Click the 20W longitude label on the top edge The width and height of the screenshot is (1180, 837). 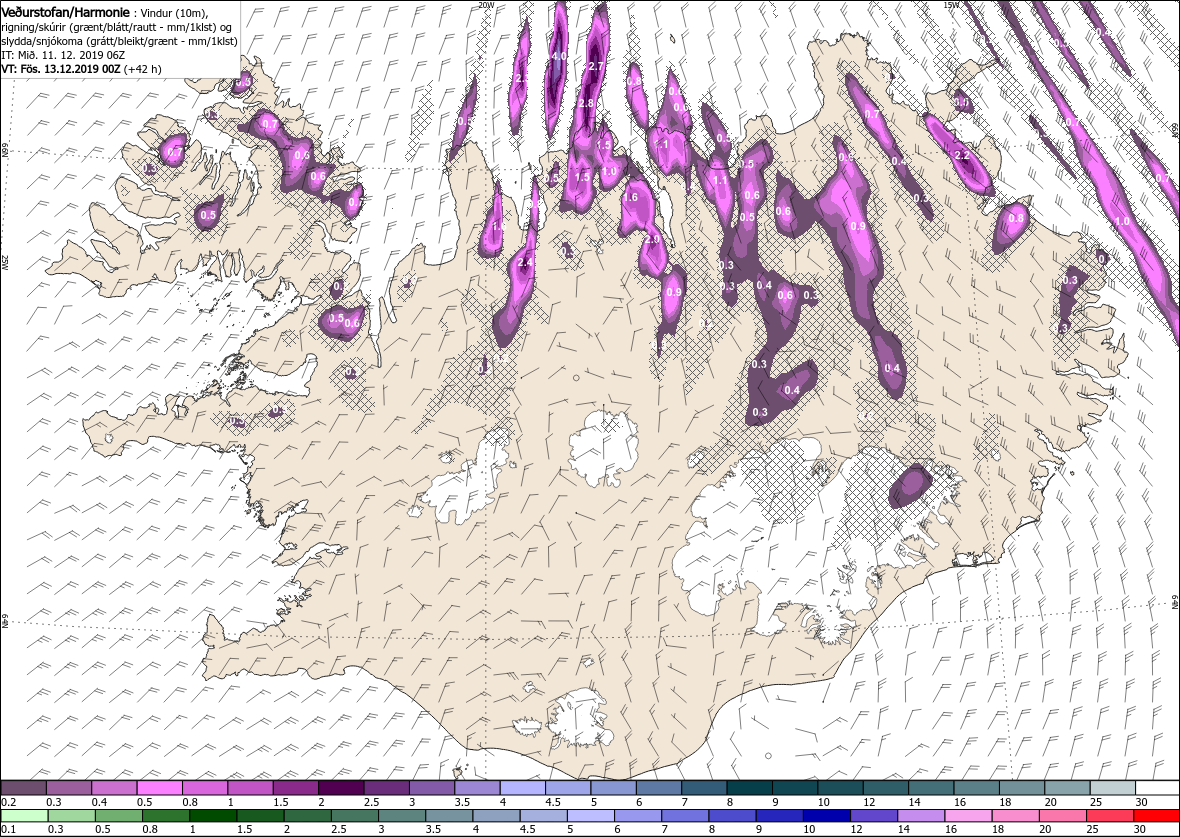click(487, 5)
